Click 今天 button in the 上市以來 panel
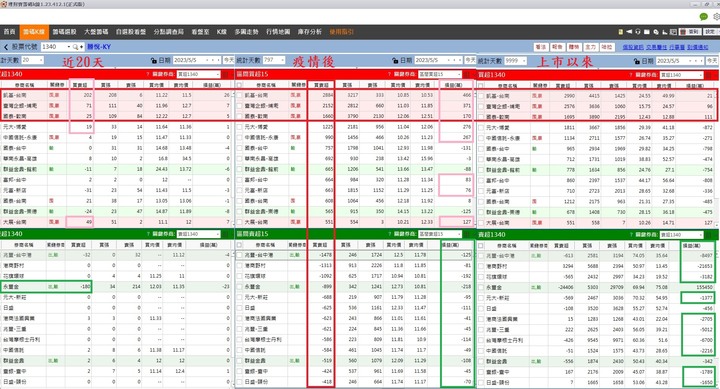 712,61
